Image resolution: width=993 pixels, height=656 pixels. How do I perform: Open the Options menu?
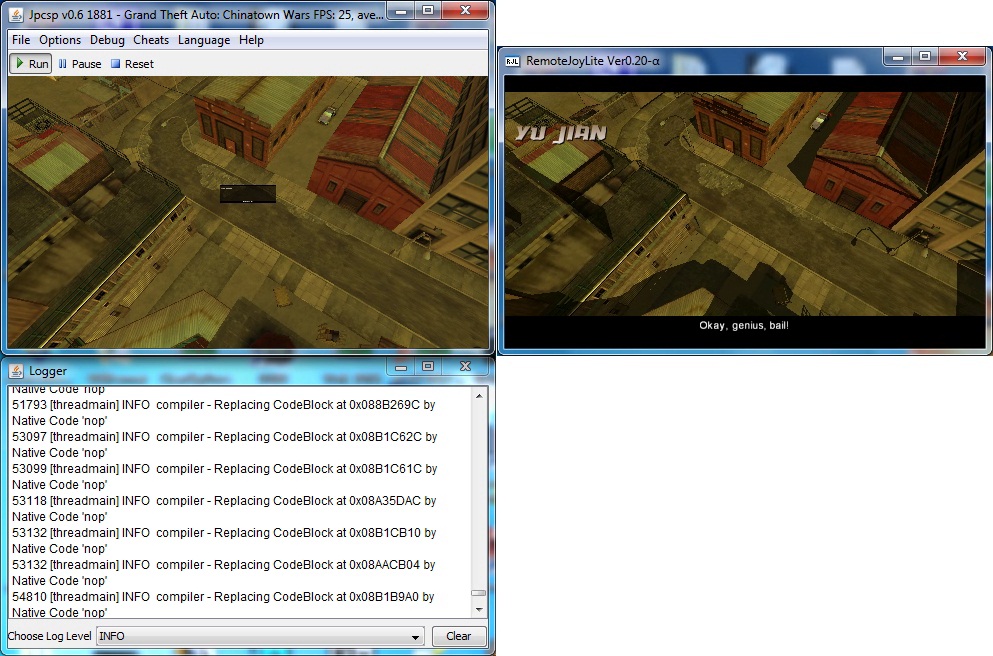[x=60, y=40]
